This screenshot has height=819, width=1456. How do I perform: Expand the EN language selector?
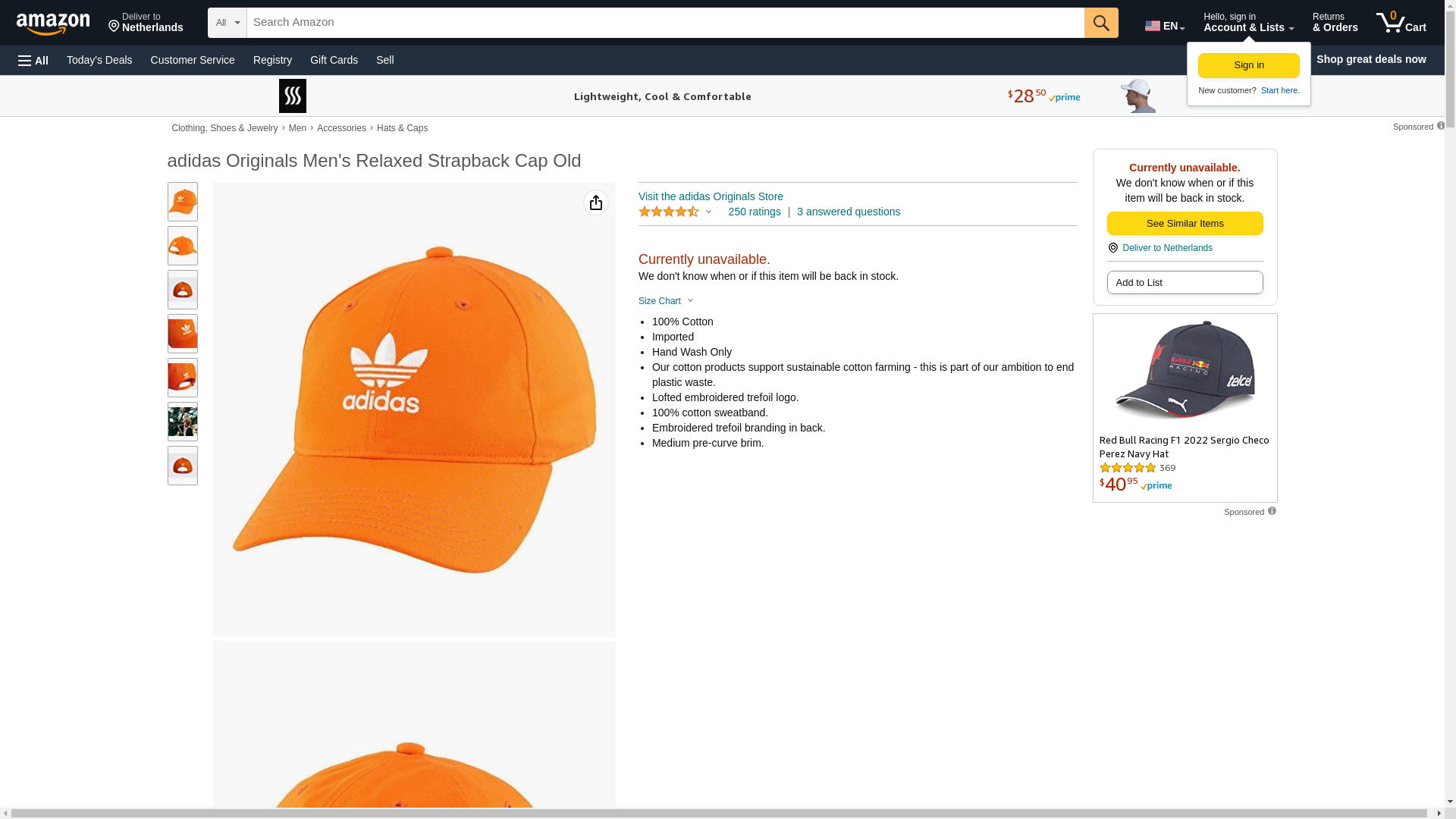1164,26
